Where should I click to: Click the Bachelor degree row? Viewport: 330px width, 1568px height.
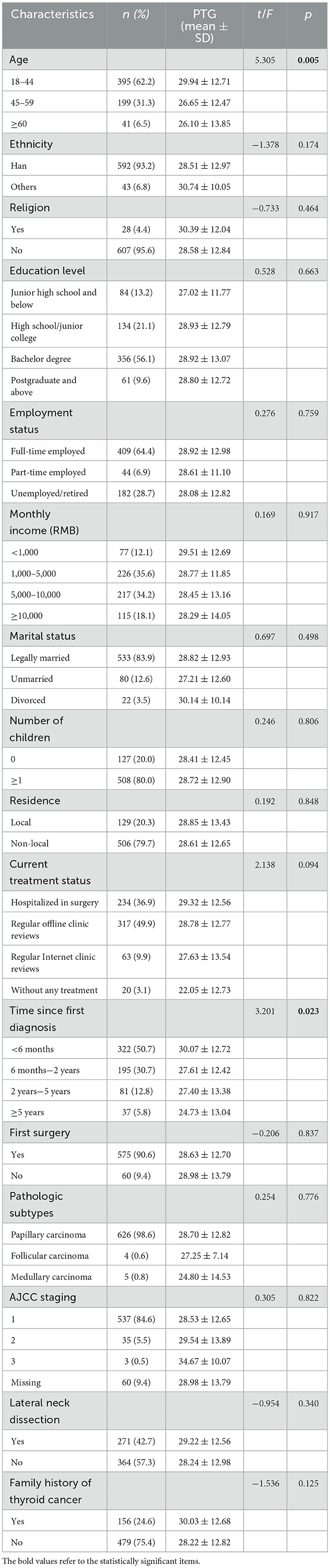coord(41,359)
